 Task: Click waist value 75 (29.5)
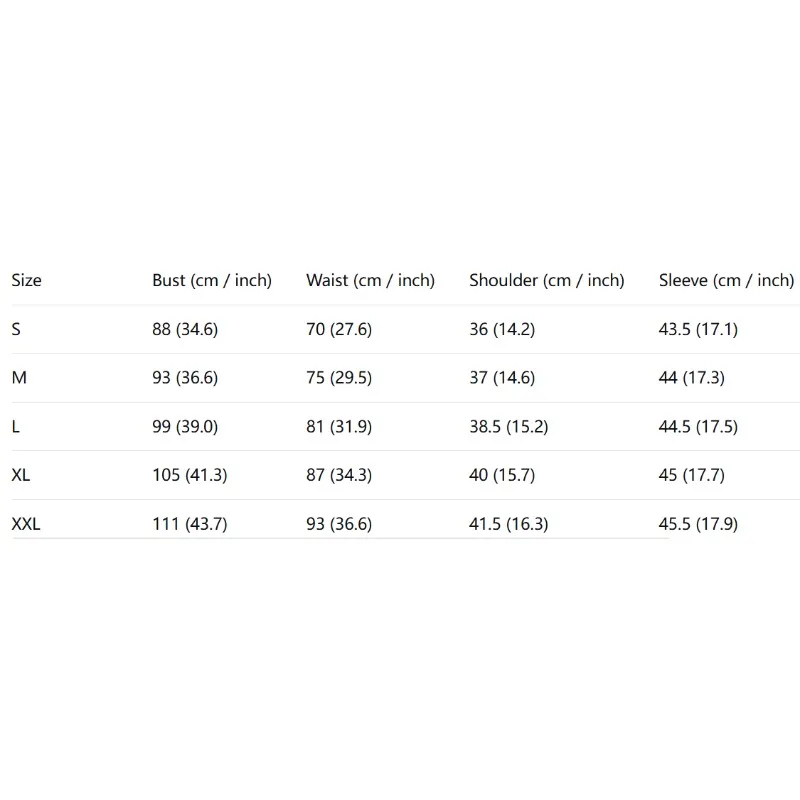339,378
